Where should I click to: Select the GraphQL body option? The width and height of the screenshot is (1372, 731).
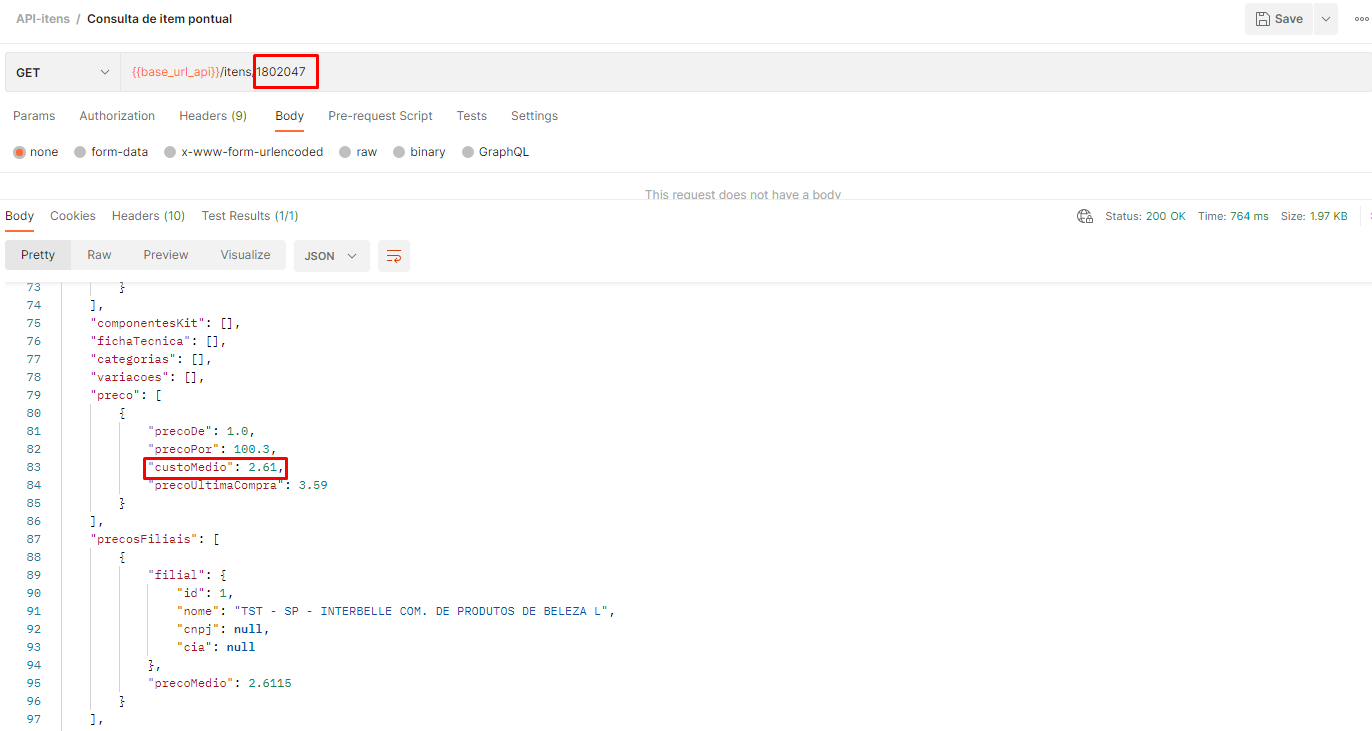coord(495,152)
